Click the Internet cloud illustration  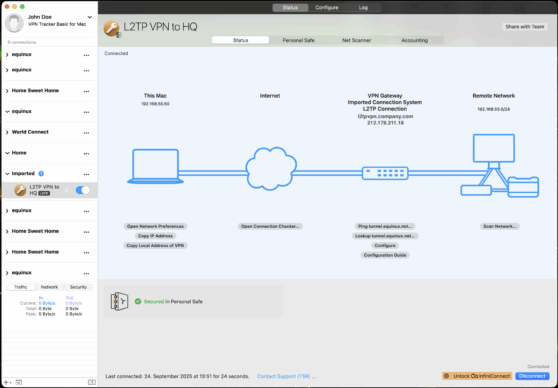tap(271, 168)
